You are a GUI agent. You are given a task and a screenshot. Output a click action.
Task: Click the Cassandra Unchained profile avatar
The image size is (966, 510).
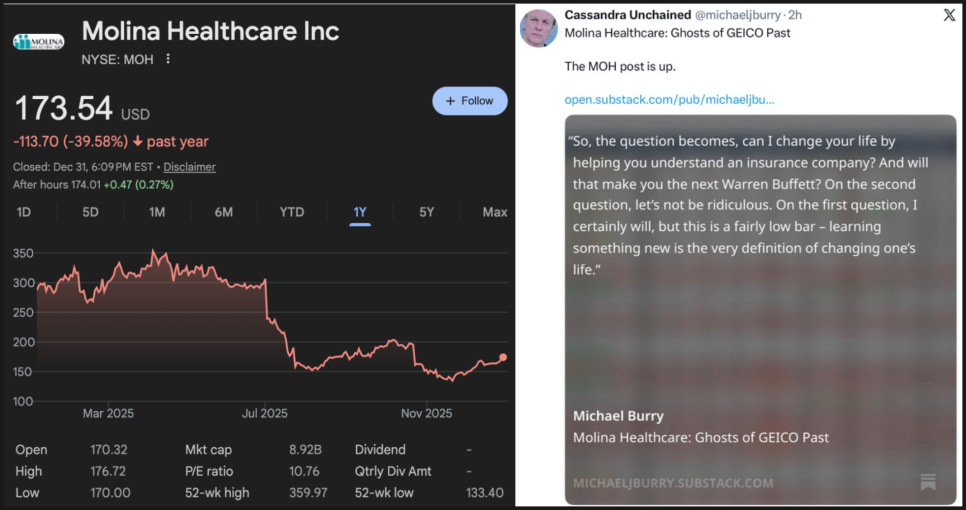coord(539,29)
